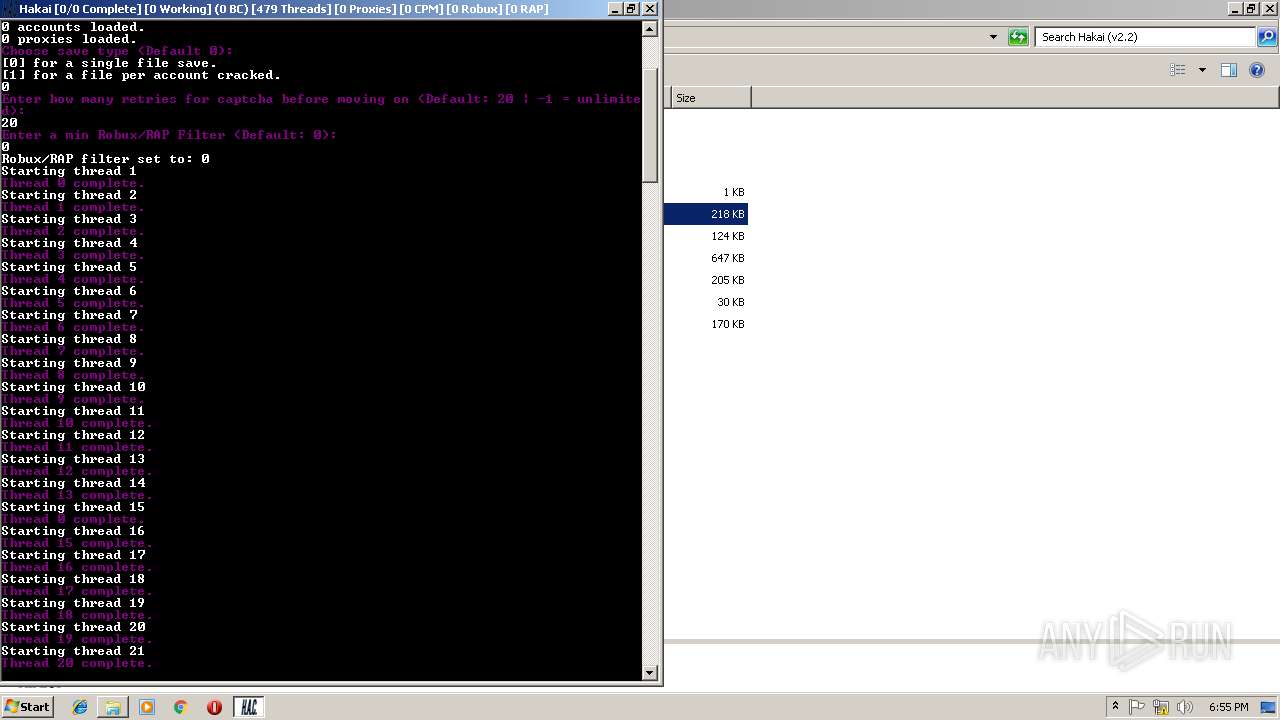1280x720 pixels.
Task: Open Action Center flag icon in tray
Action: pos(1138,707)
